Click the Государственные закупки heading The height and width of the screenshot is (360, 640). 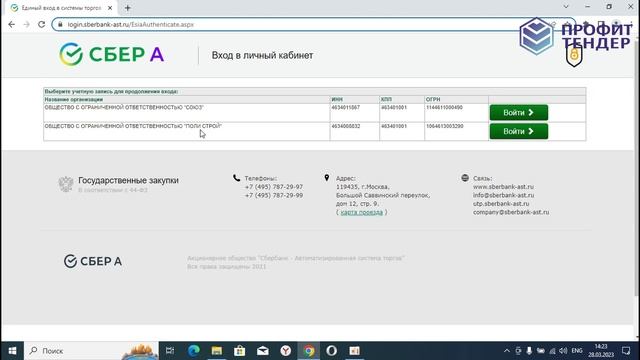128,180
